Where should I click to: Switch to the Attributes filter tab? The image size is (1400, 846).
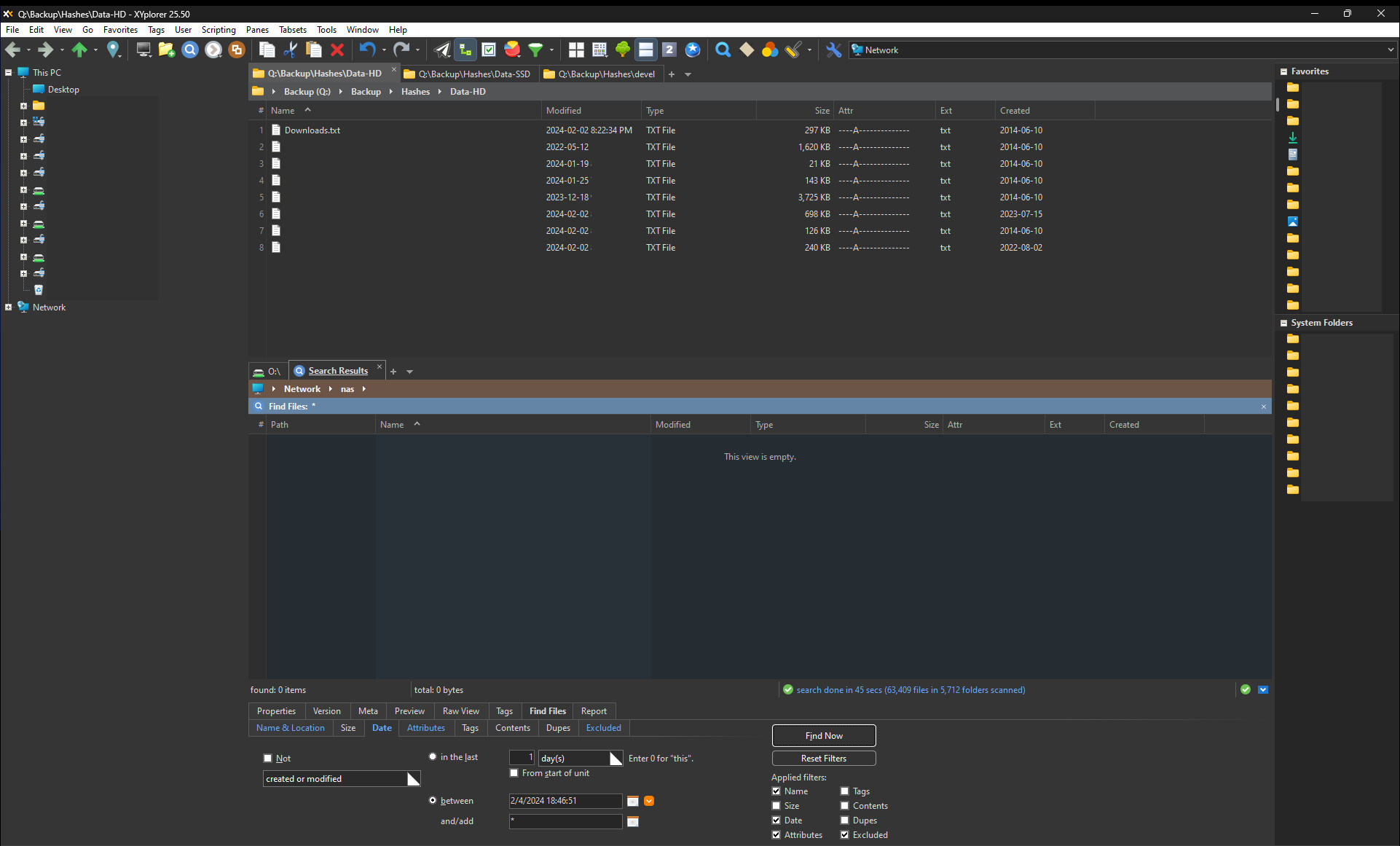(425, 728)
